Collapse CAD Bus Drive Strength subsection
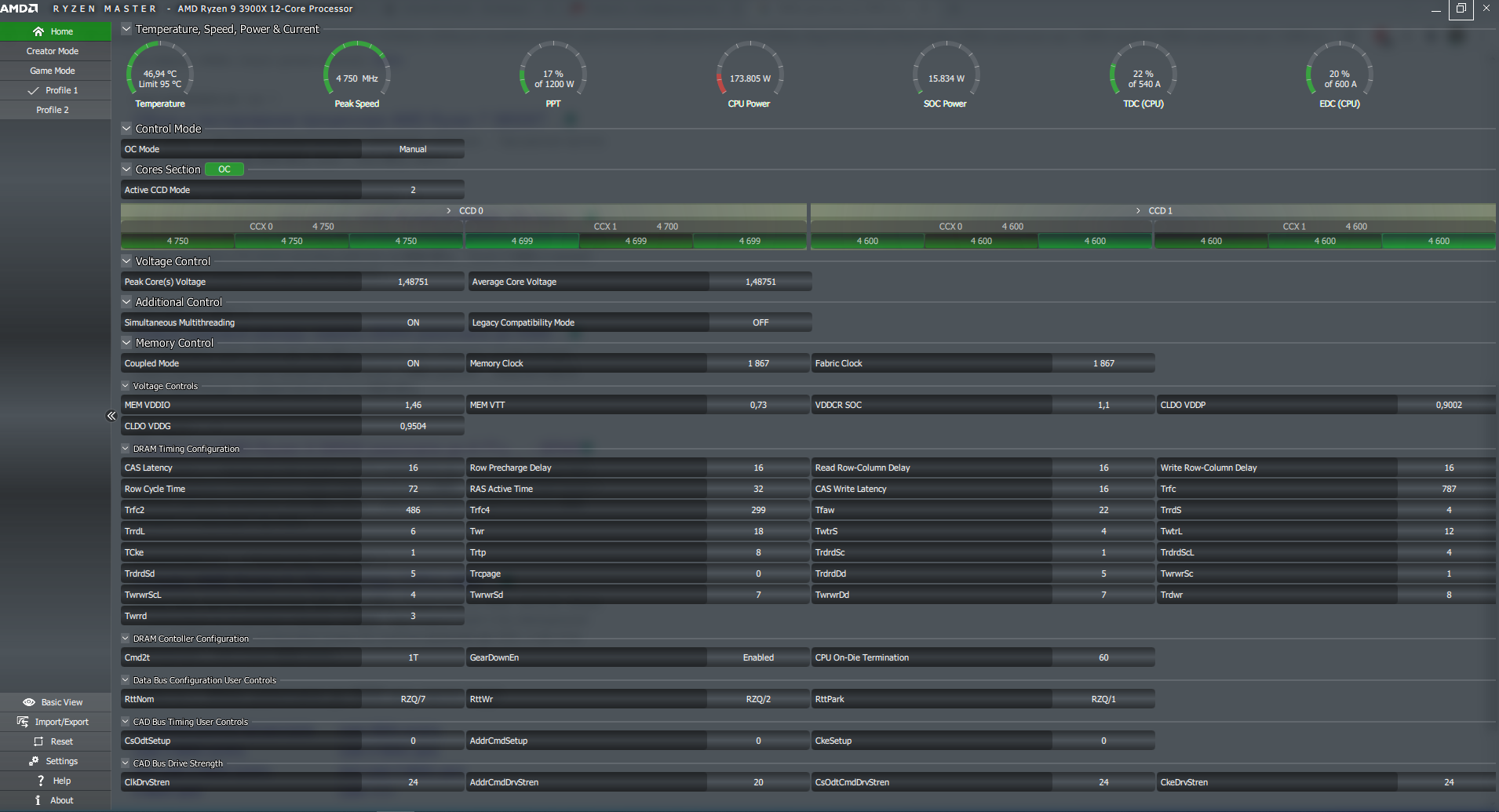 click(x=126, y=763)
